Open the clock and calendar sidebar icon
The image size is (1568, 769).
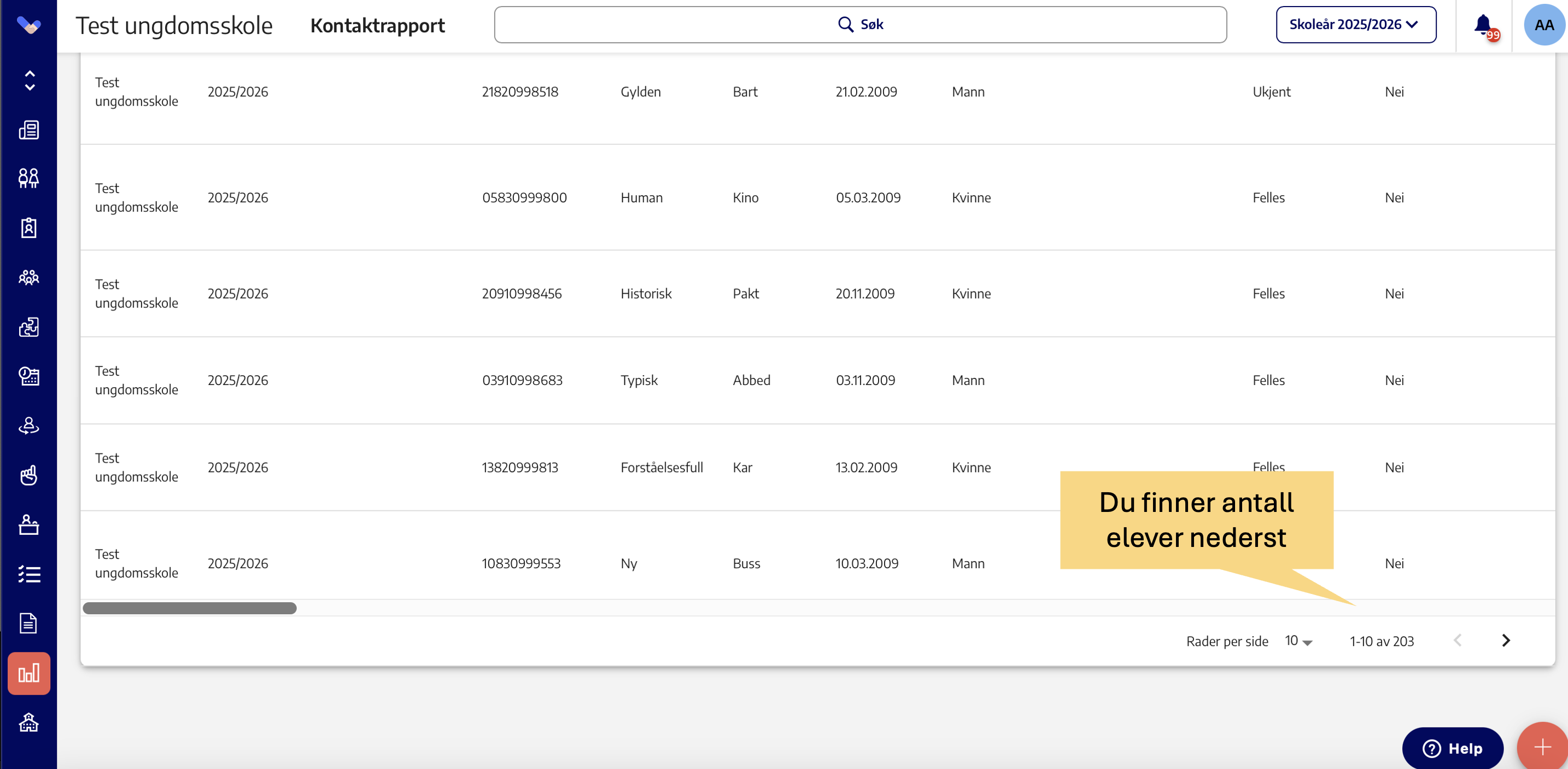pos(28,376)
